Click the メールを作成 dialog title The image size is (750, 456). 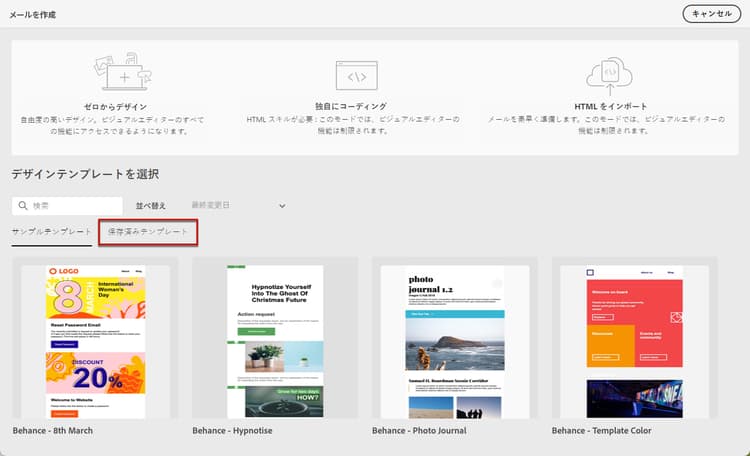(33, 15)
